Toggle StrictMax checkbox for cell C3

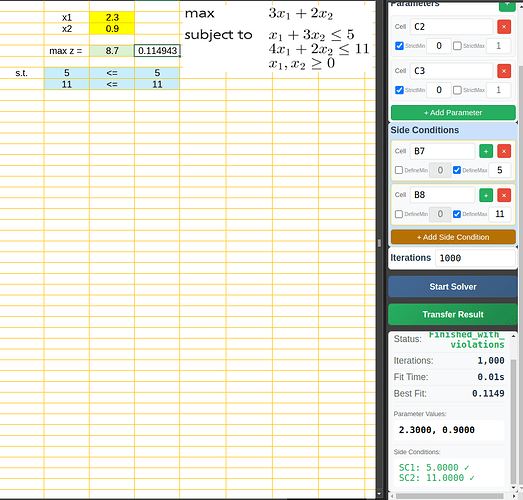click(x=457, y=90)
